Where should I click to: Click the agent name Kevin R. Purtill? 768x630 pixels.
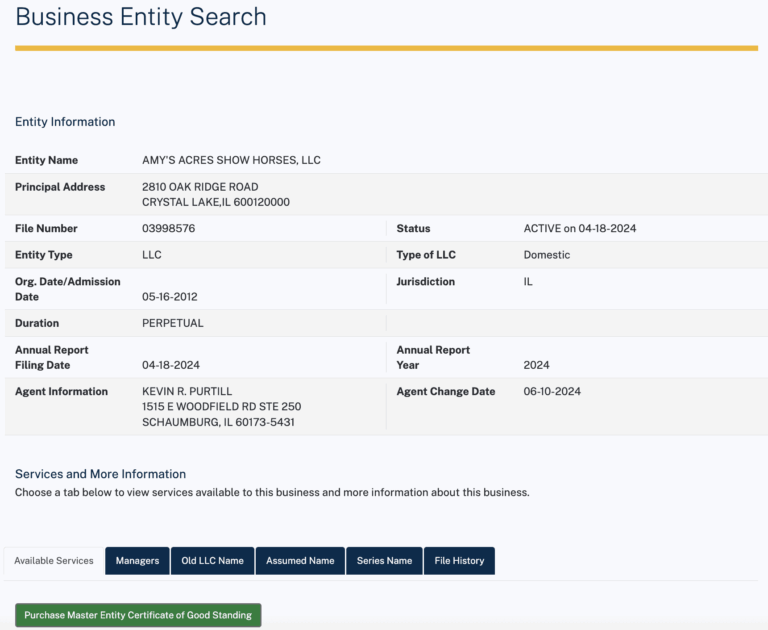189,392
